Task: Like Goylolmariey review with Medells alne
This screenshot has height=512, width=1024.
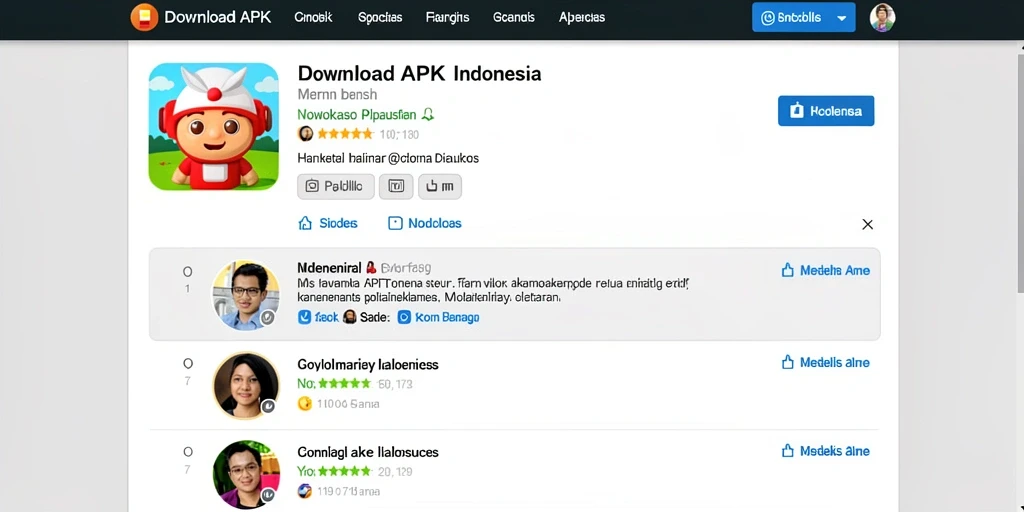Action: coord(825,362)
